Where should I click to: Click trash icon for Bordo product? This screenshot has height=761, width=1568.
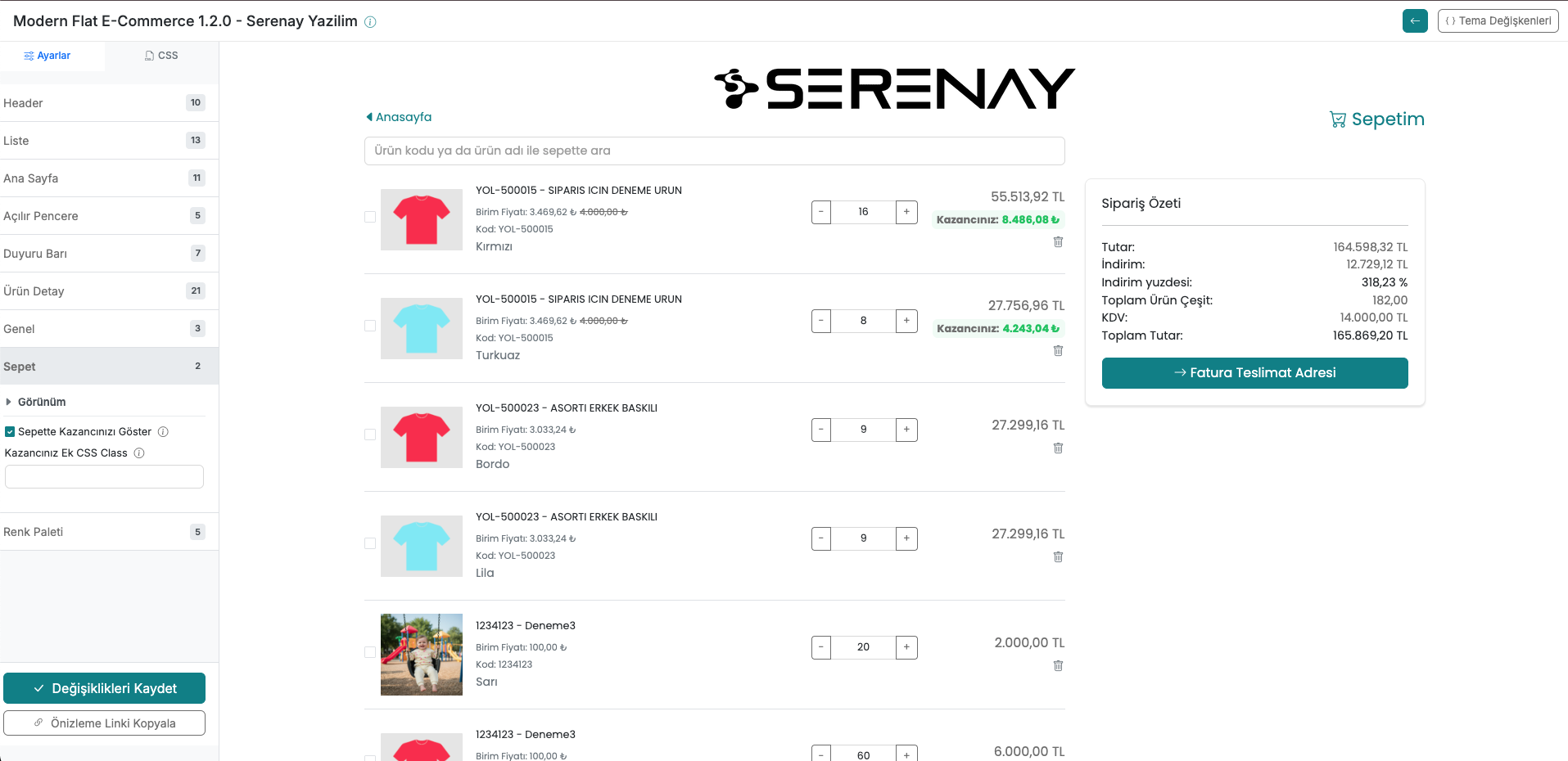click(x=1058, y=448)
